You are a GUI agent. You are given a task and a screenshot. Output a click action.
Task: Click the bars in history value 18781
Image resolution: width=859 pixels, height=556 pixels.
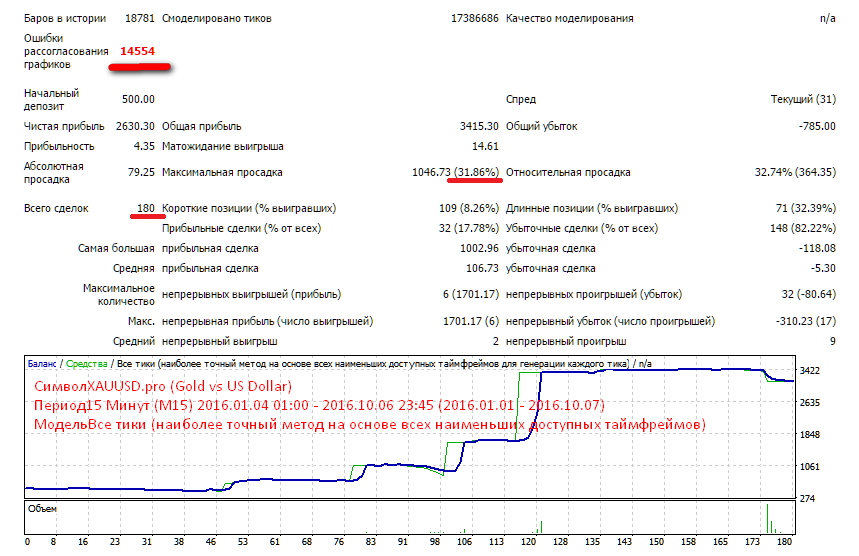click(x=140, y=18)
